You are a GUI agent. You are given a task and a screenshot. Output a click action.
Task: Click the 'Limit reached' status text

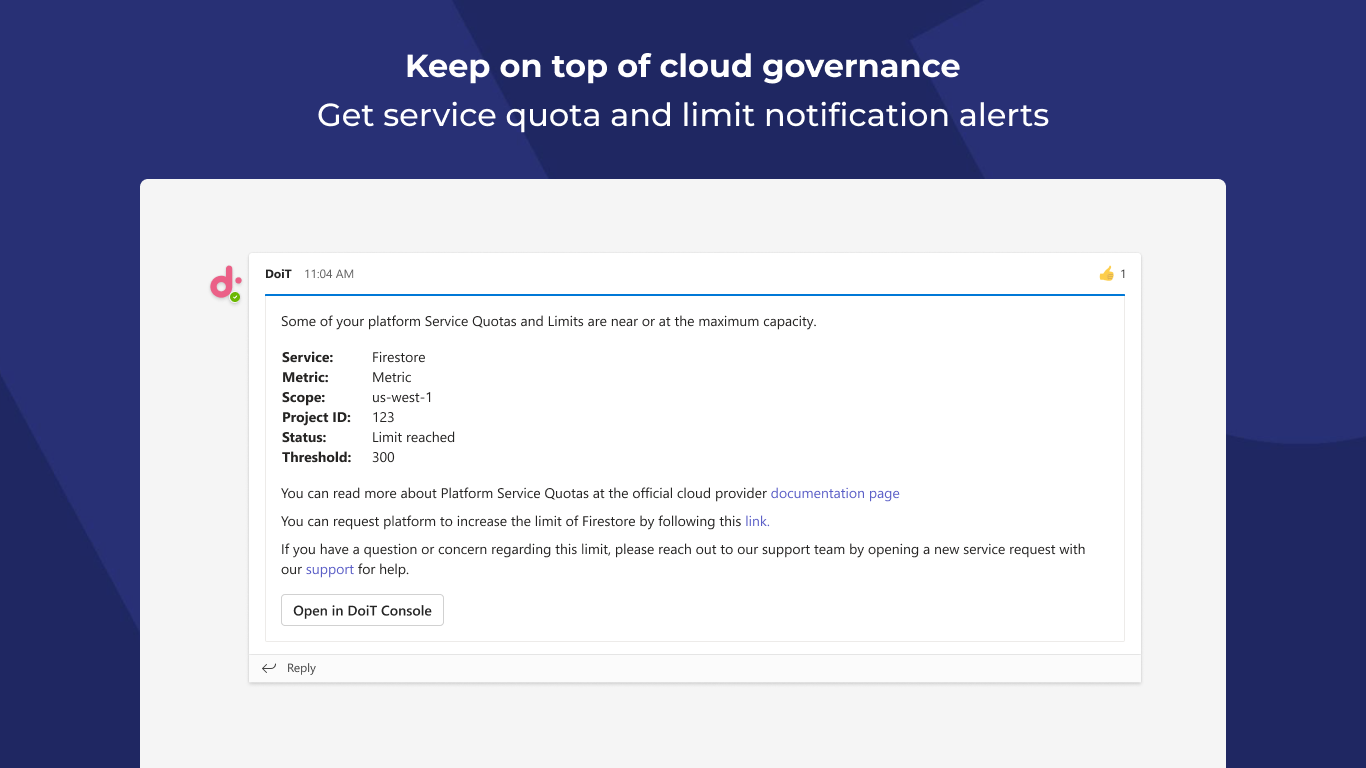413,437
